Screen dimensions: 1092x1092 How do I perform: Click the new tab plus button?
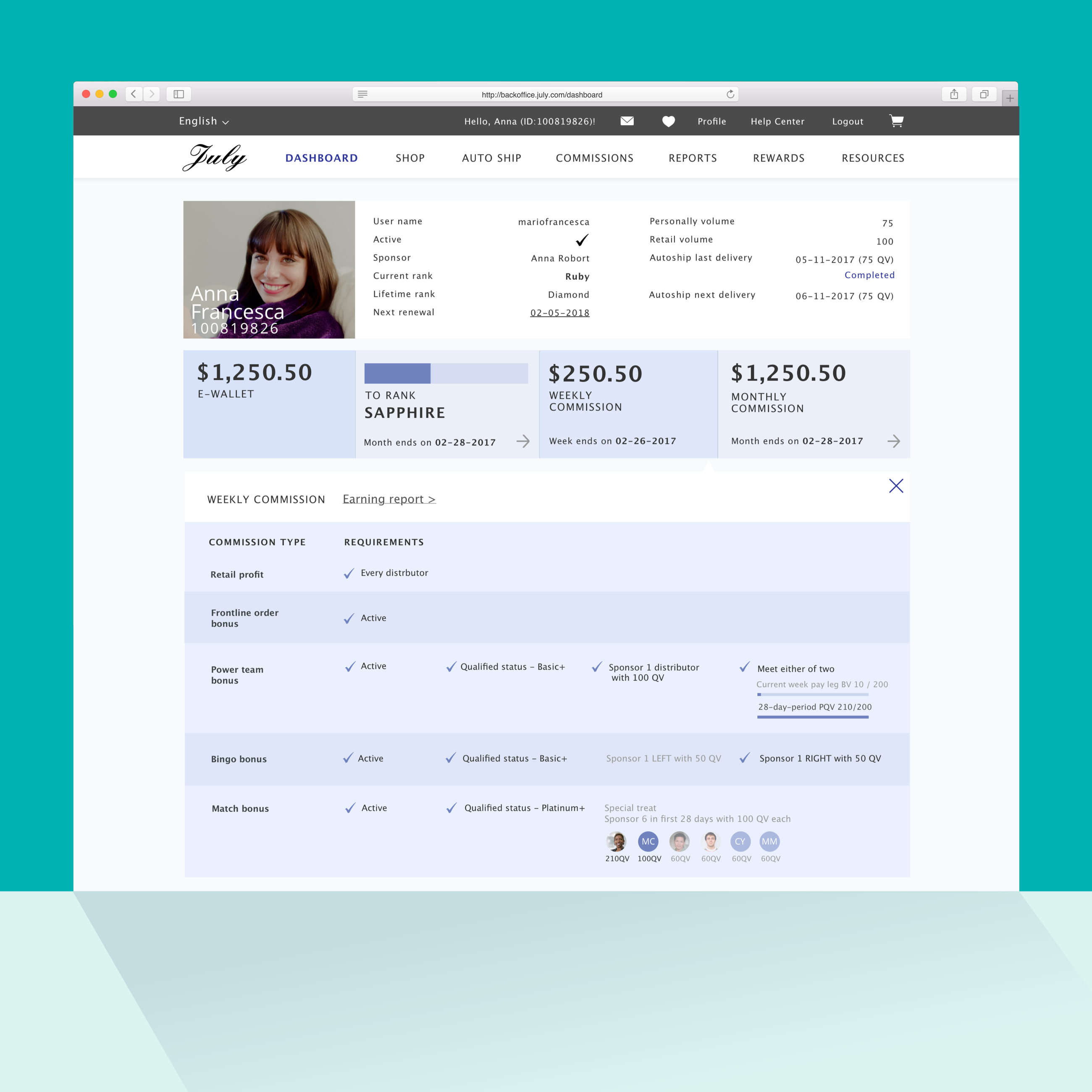pyautogui.click(x=1010, y=98)
